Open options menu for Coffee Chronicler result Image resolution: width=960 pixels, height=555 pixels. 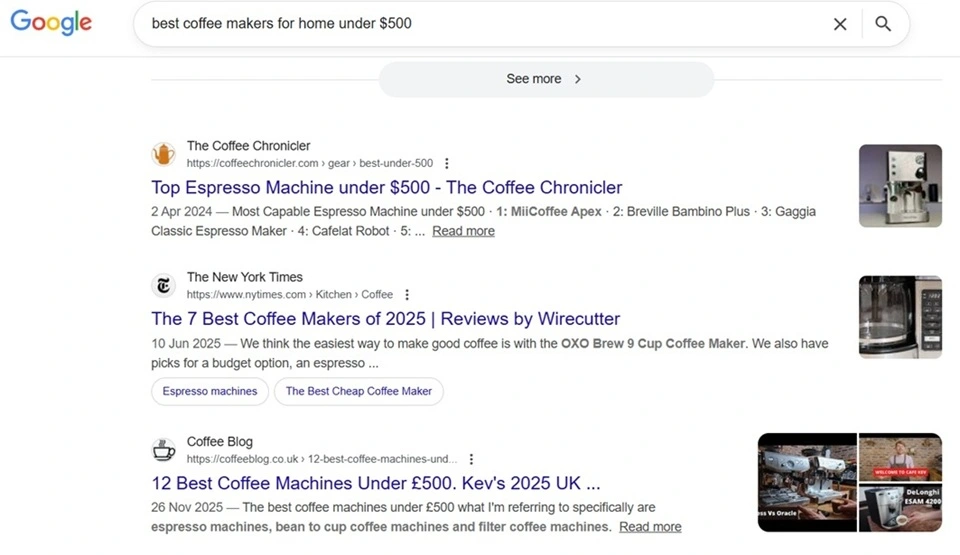(447, 164)
